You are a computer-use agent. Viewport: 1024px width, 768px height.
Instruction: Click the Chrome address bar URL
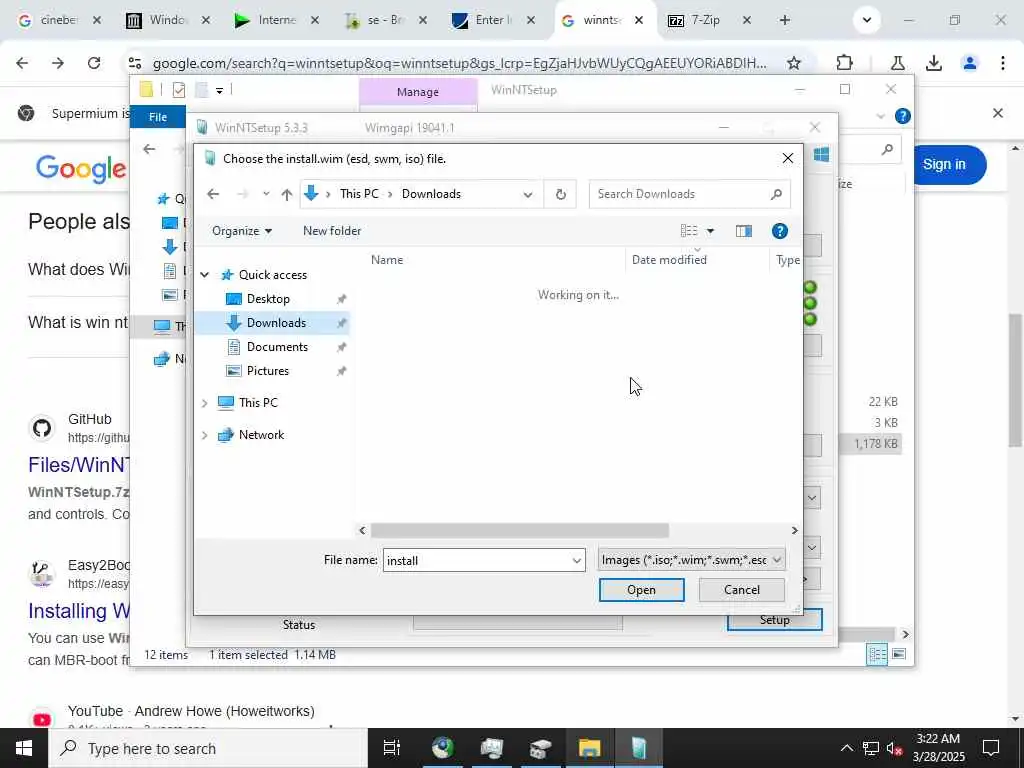(x=460, y=63)
